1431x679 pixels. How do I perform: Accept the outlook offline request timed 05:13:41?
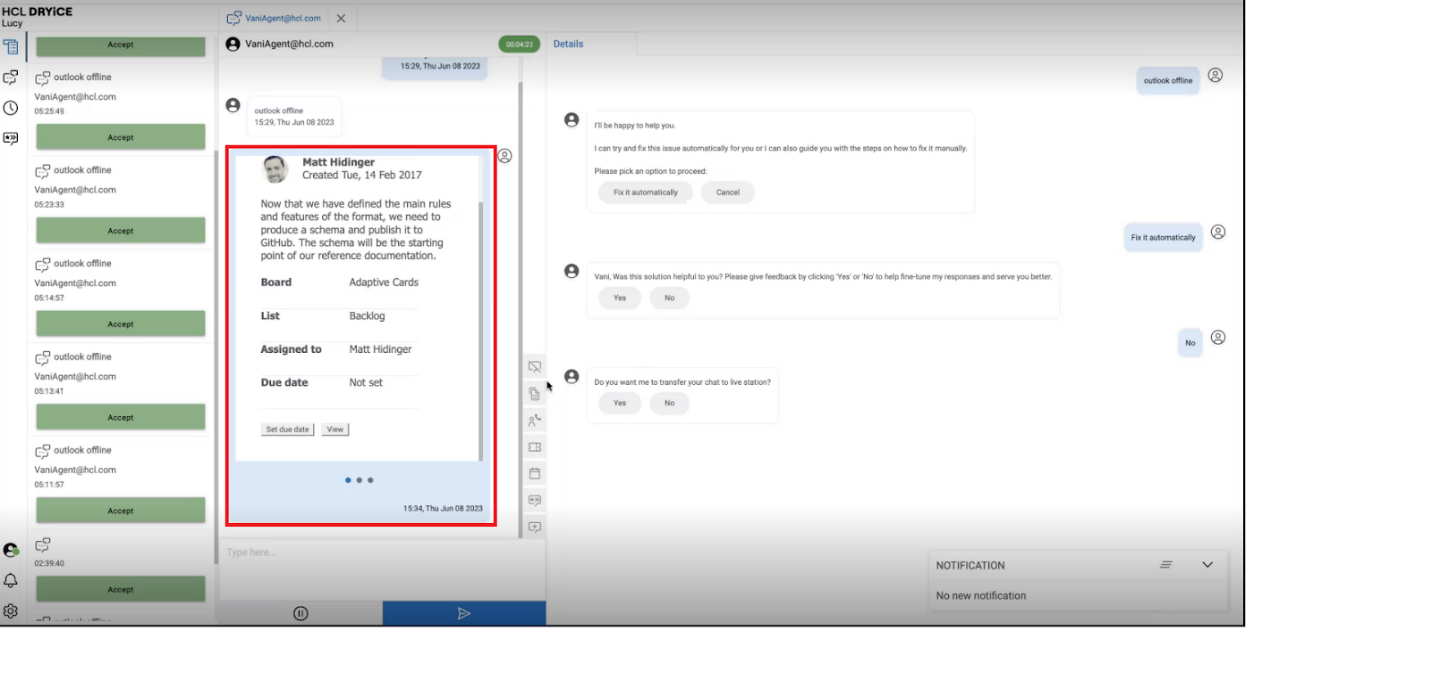[121, 418]
